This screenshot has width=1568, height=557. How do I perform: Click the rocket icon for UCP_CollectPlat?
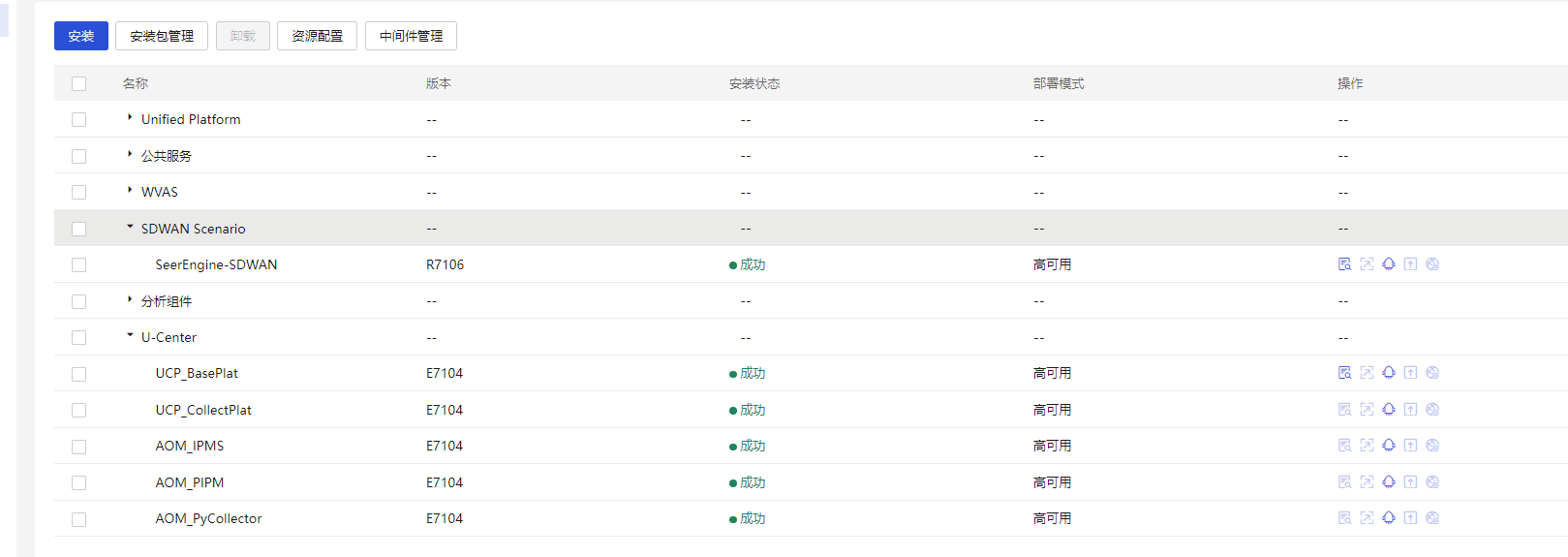[x=1389, y=410]
